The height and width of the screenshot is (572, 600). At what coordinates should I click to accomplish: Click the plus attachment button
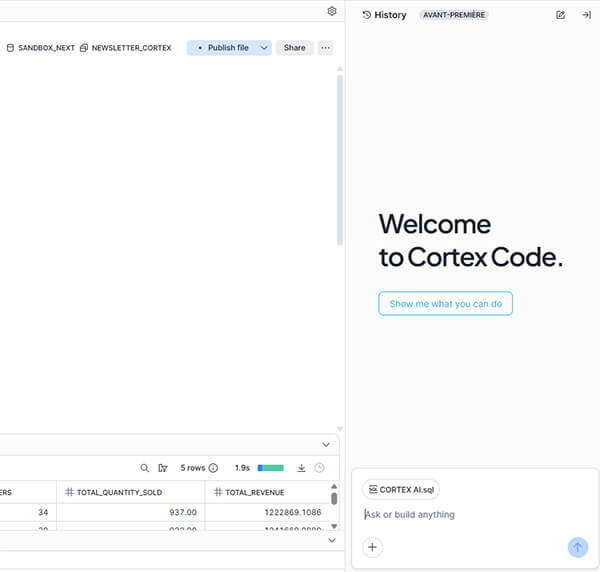[372, 547]
